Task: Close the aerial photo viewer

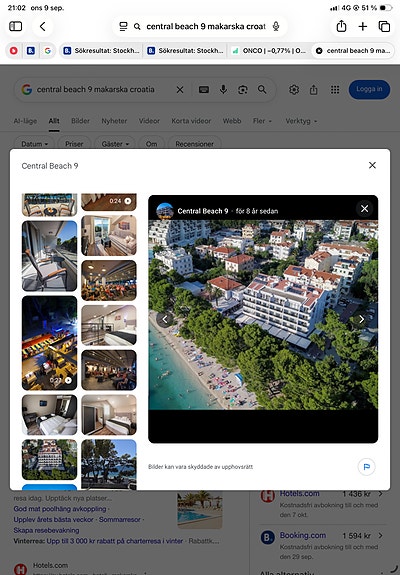Action: tap(364, 209)
